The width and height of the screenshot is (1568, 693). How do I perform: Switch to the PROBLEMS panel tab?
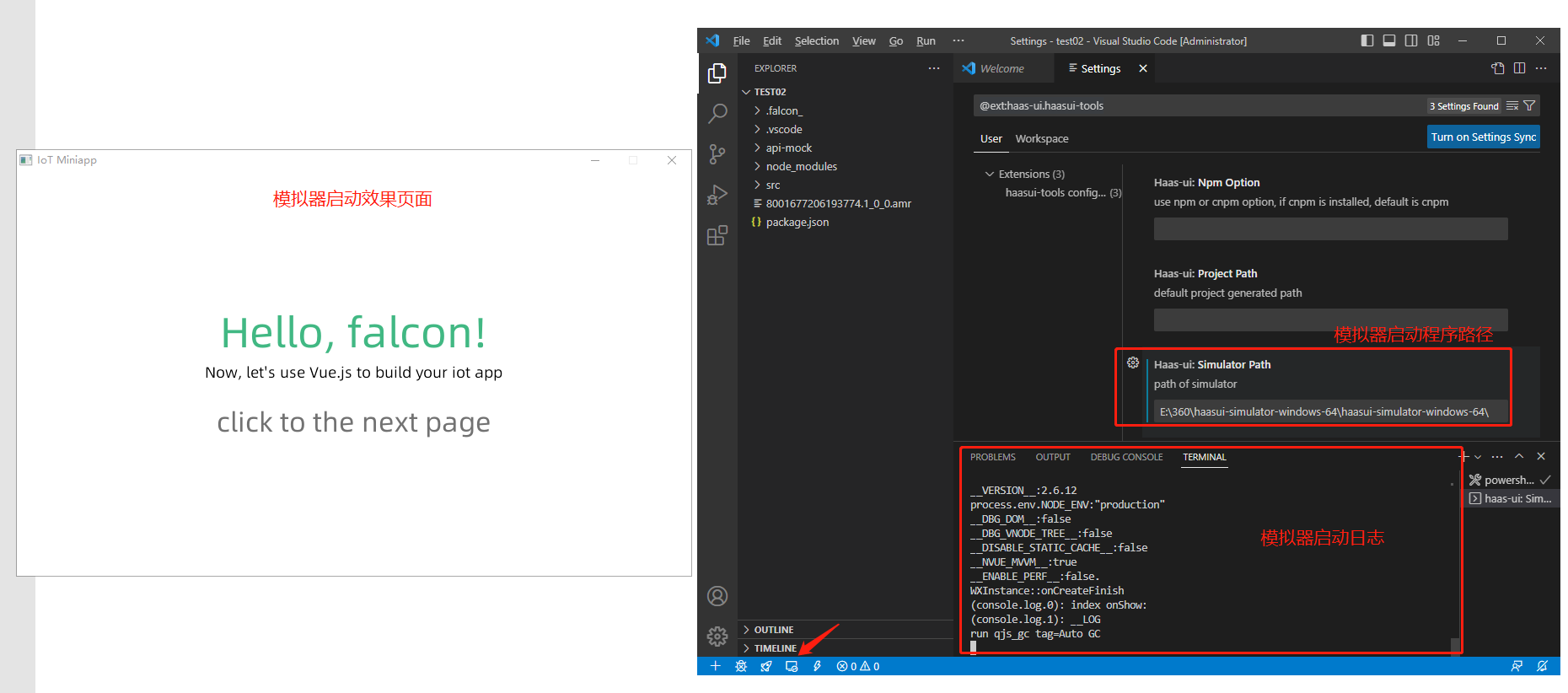pos(993,457)
